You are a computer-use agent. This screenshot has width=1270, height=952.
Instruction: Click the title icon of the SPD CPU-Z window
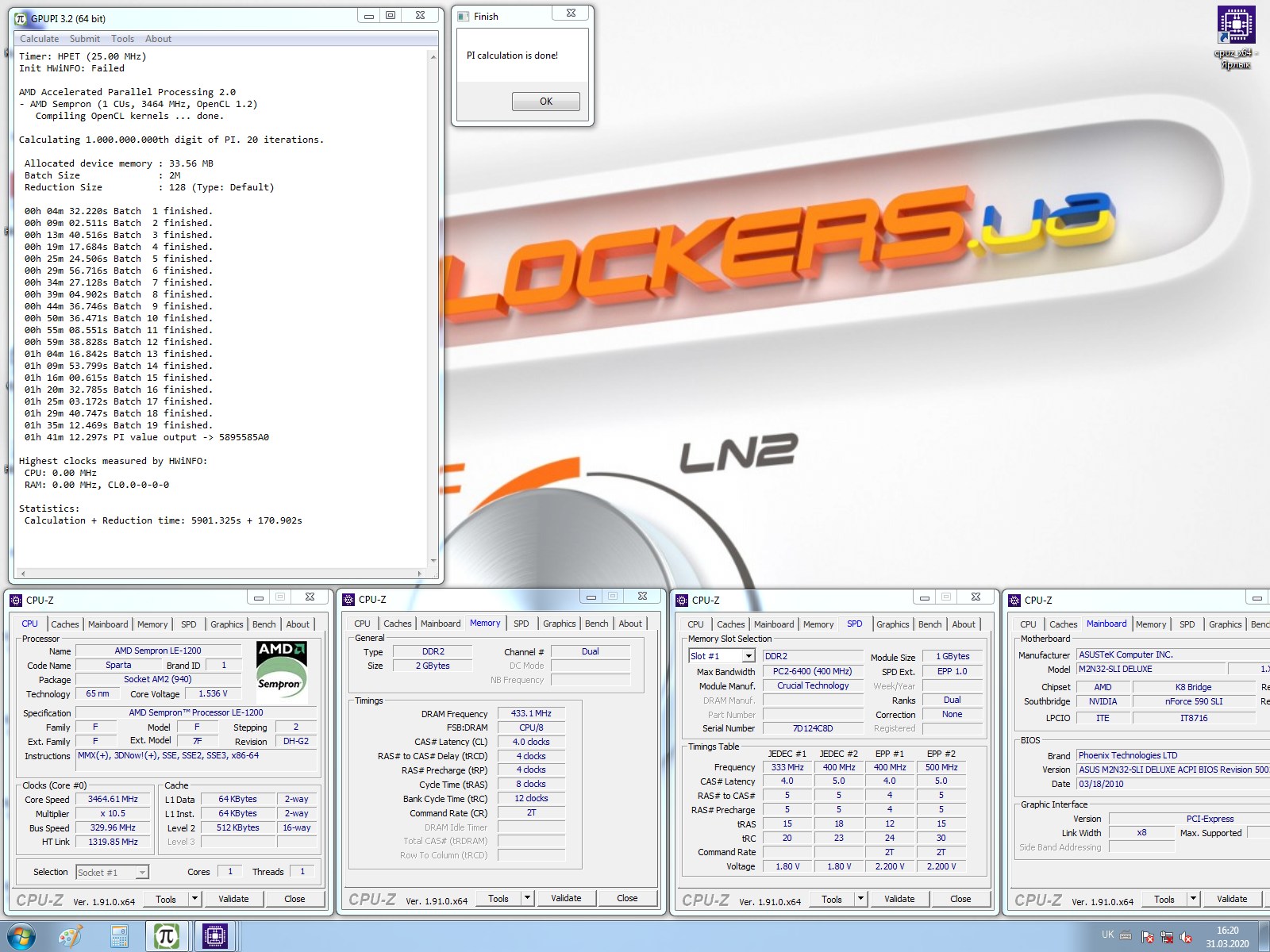tap(682, 601)
